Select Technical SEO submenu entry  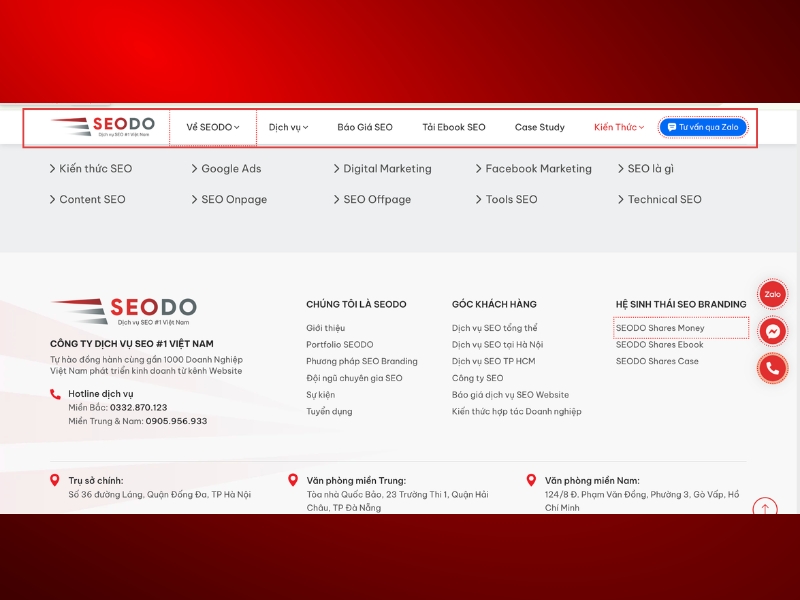[660, 199]
